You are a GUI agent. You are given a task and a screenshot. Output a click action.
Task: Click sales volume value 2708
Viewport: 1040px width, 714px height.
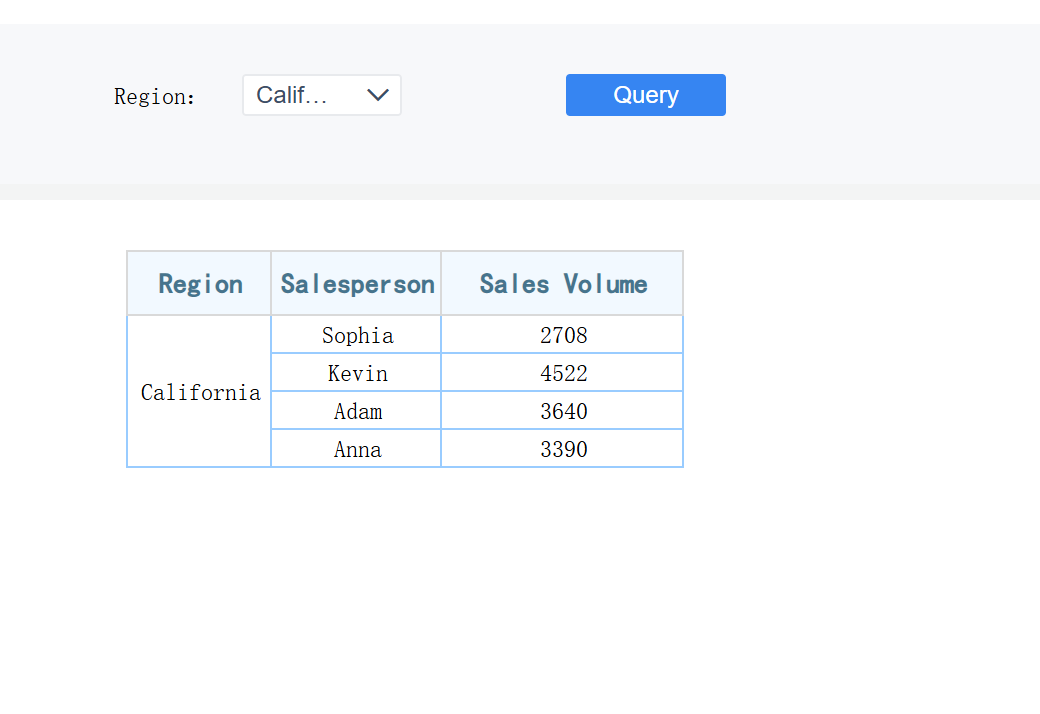click(562, 335)
